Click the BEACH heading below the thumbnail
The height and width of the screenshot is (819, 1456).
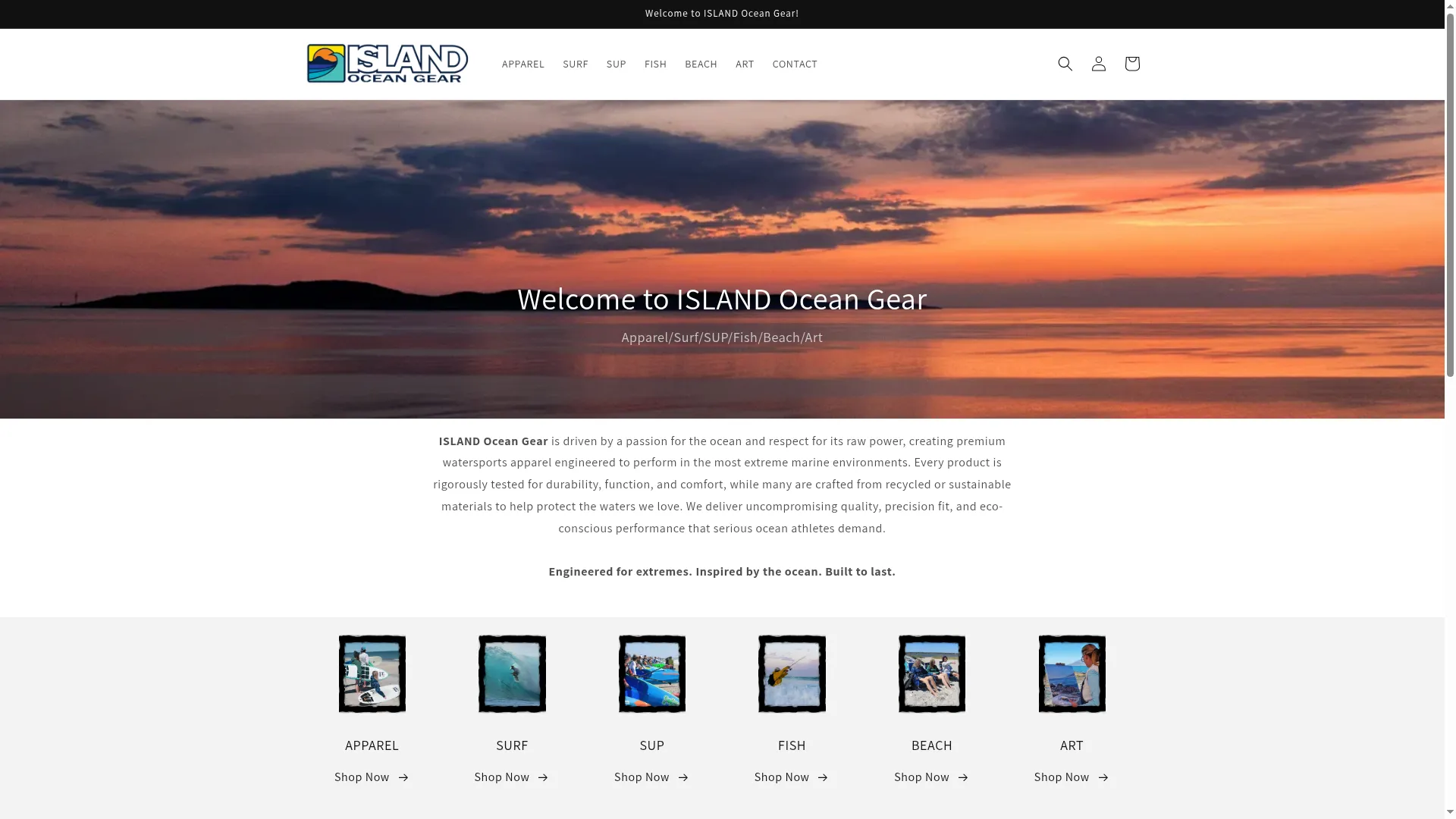(x=931, y=745)
